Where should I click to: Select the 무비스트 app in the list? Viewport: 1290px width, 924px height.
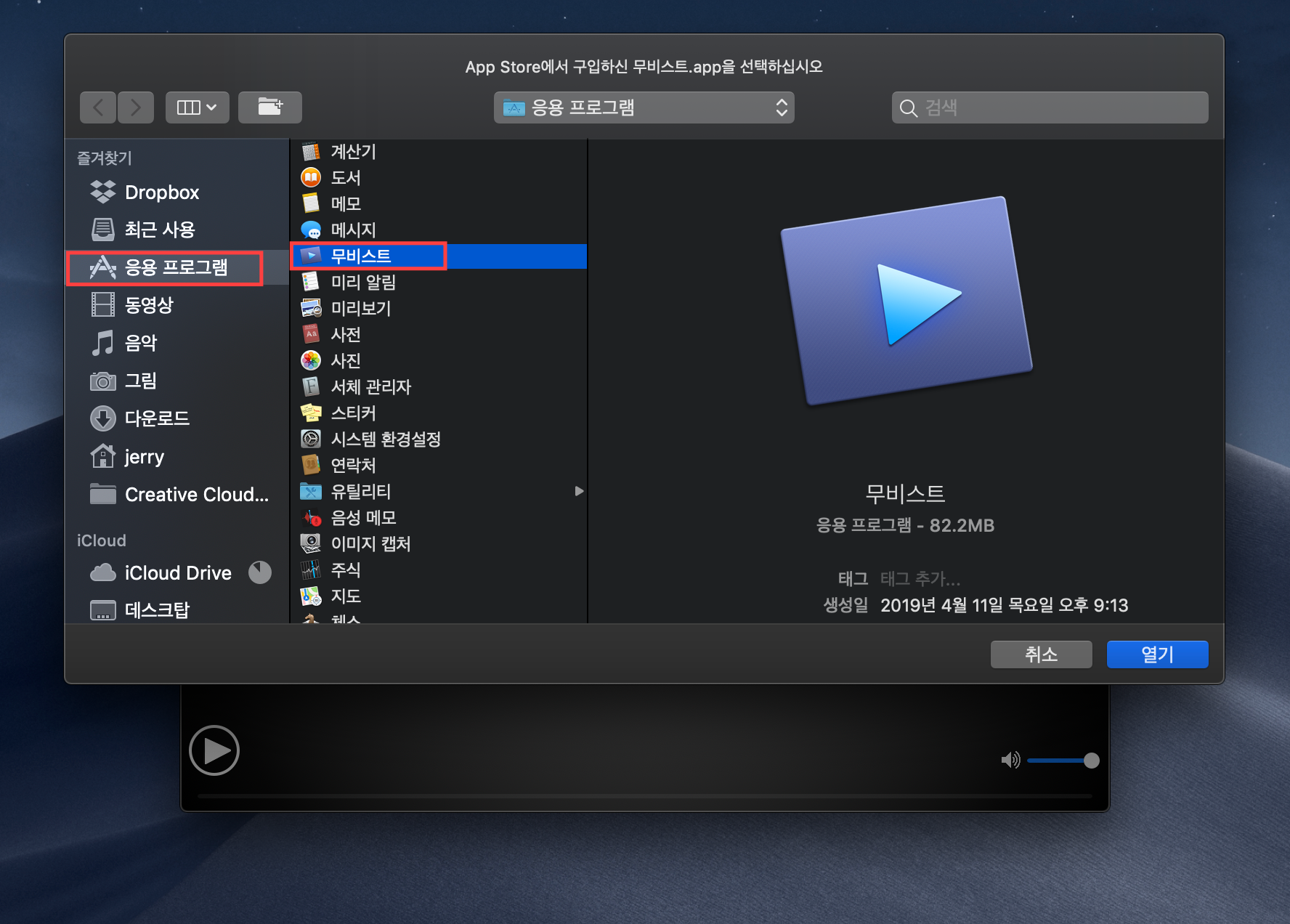(439, 256)
